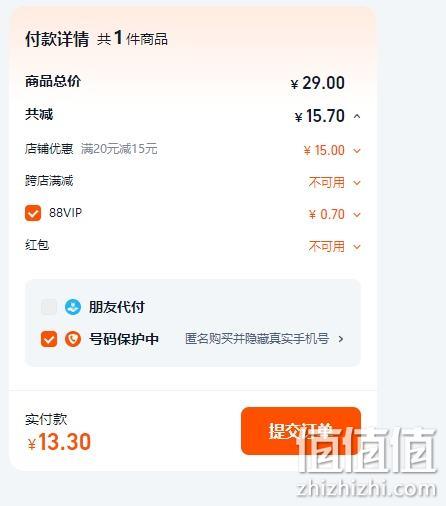This screenshot has width=446, height=506.
Task: Click the 号码保护中 label
Action: coord(124,339)
